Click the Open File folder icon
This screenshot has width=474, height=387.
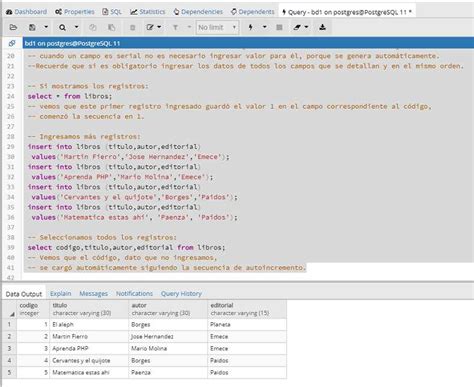pos(13,27)
